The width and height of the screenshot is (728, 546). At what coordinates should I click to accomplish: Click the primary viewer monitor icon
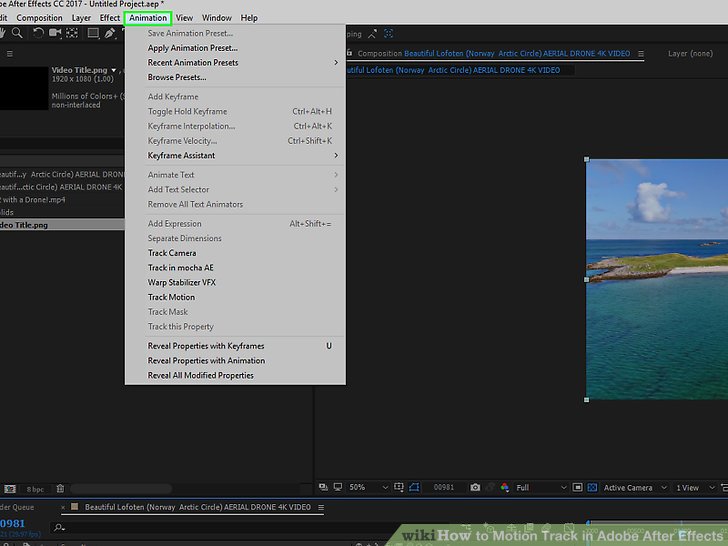point(338,487)
